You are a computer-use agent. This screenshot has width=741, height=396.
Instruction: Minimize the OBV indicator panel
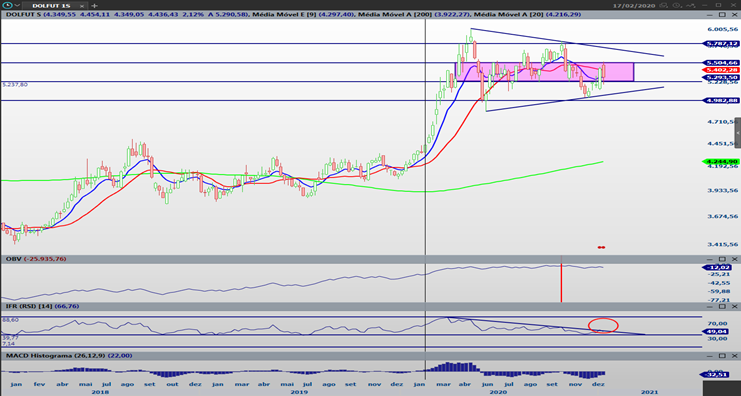point(710,259)
